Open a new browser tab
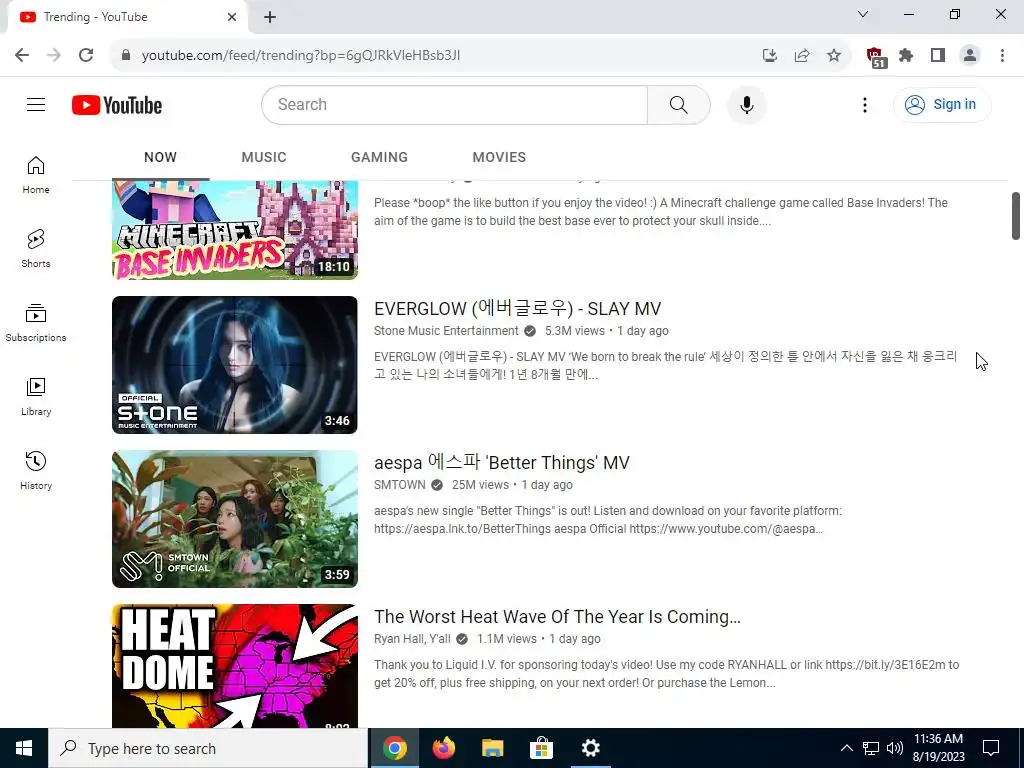The width and height of the screenshot is (1024, 768). pyautogui.click(x=270, y=17)
